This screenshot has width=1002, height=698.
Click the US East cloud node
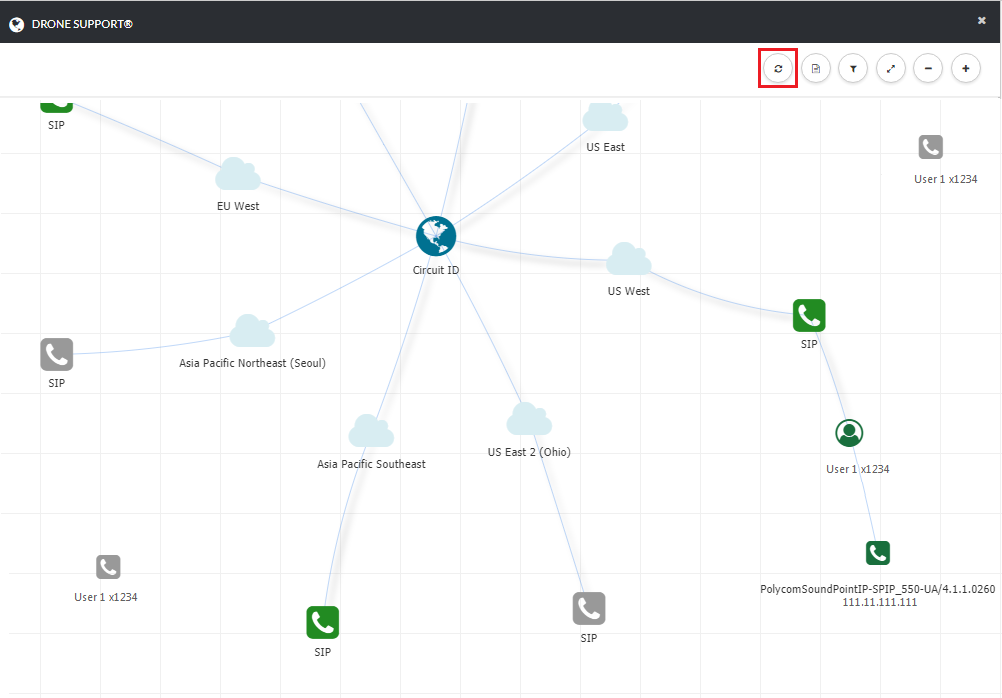605,118
